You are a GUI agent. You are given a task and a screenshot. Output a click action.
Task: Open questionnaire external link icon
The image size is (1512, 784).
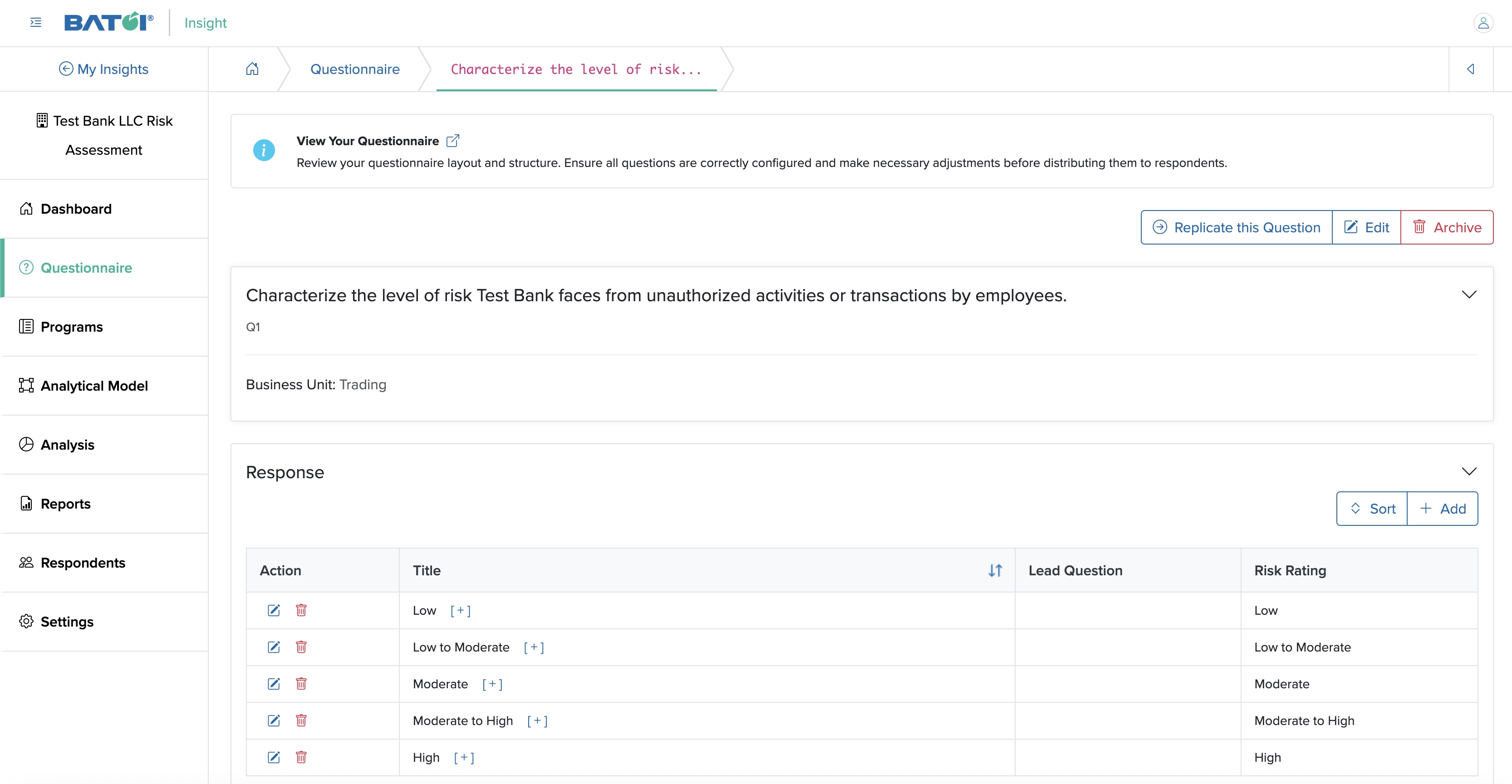(452, 141)
